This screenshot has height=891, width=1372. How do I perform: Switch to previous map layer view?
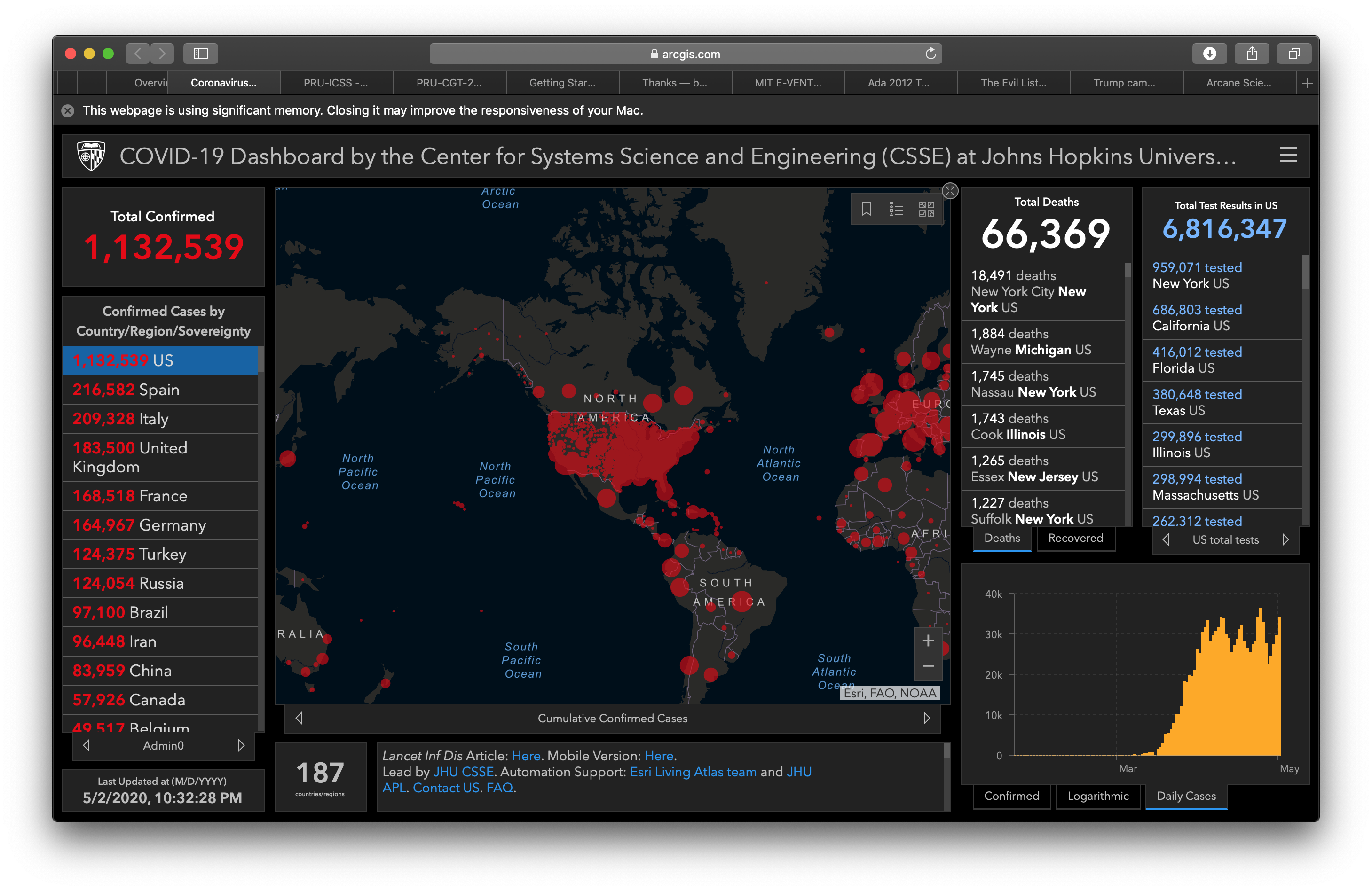[x=299, y=718]
